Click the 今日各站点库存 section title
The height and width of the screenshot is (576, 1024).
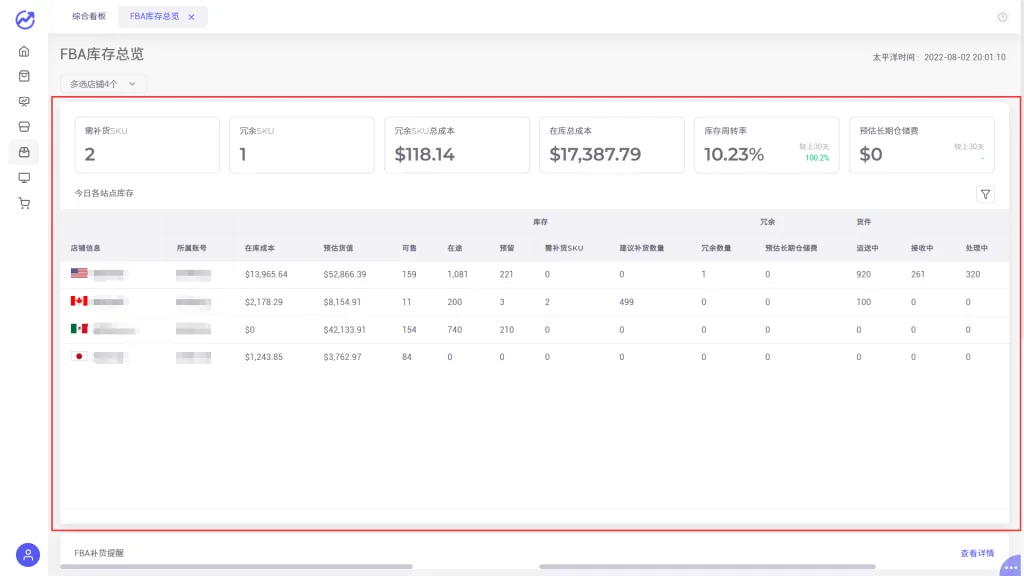104,193
